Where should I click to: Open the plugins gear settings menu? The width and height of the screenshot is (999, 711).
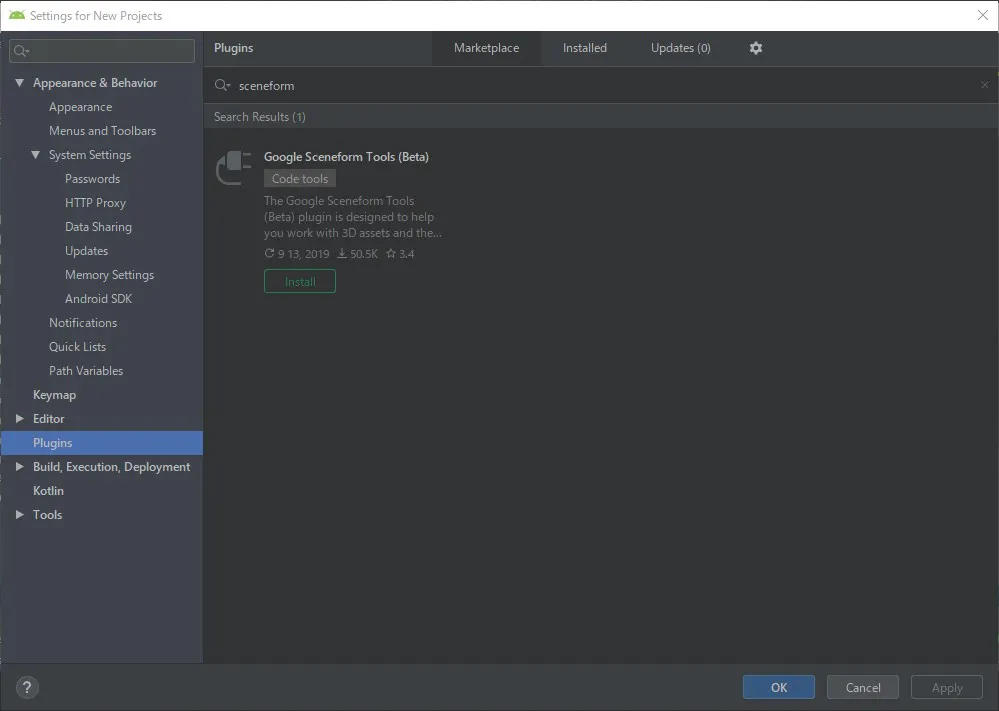(756, 48)
